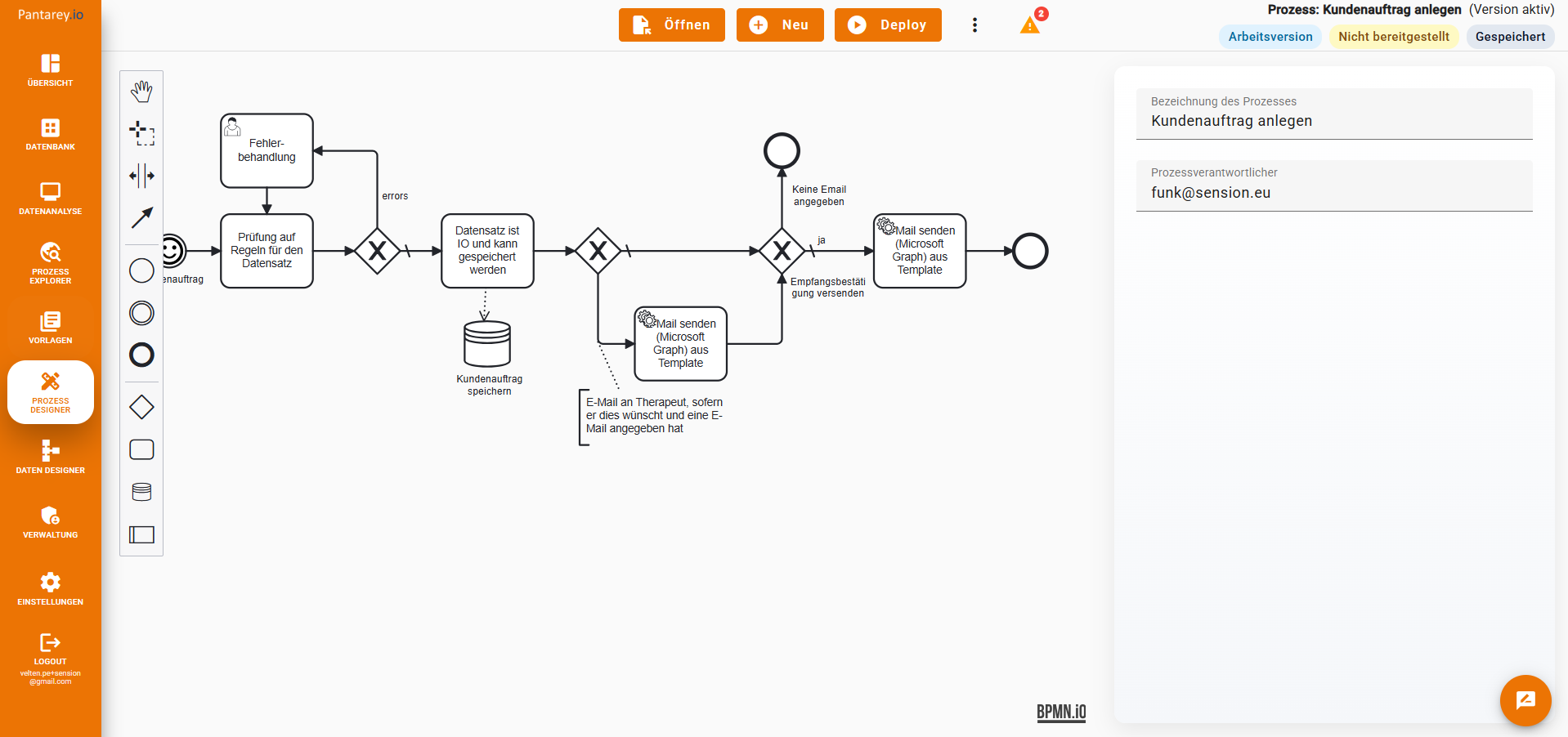Select the task rounded rectangle shape

coord(141,449)
